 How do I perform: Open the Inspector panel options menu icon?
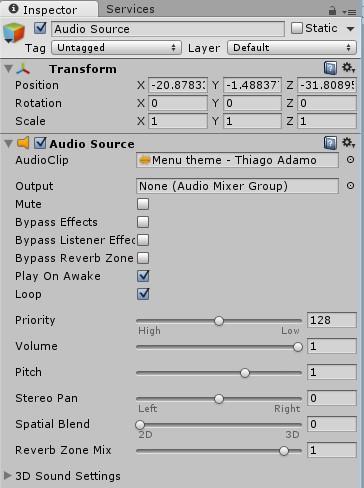pyautogui.click(x=349, y=12)
